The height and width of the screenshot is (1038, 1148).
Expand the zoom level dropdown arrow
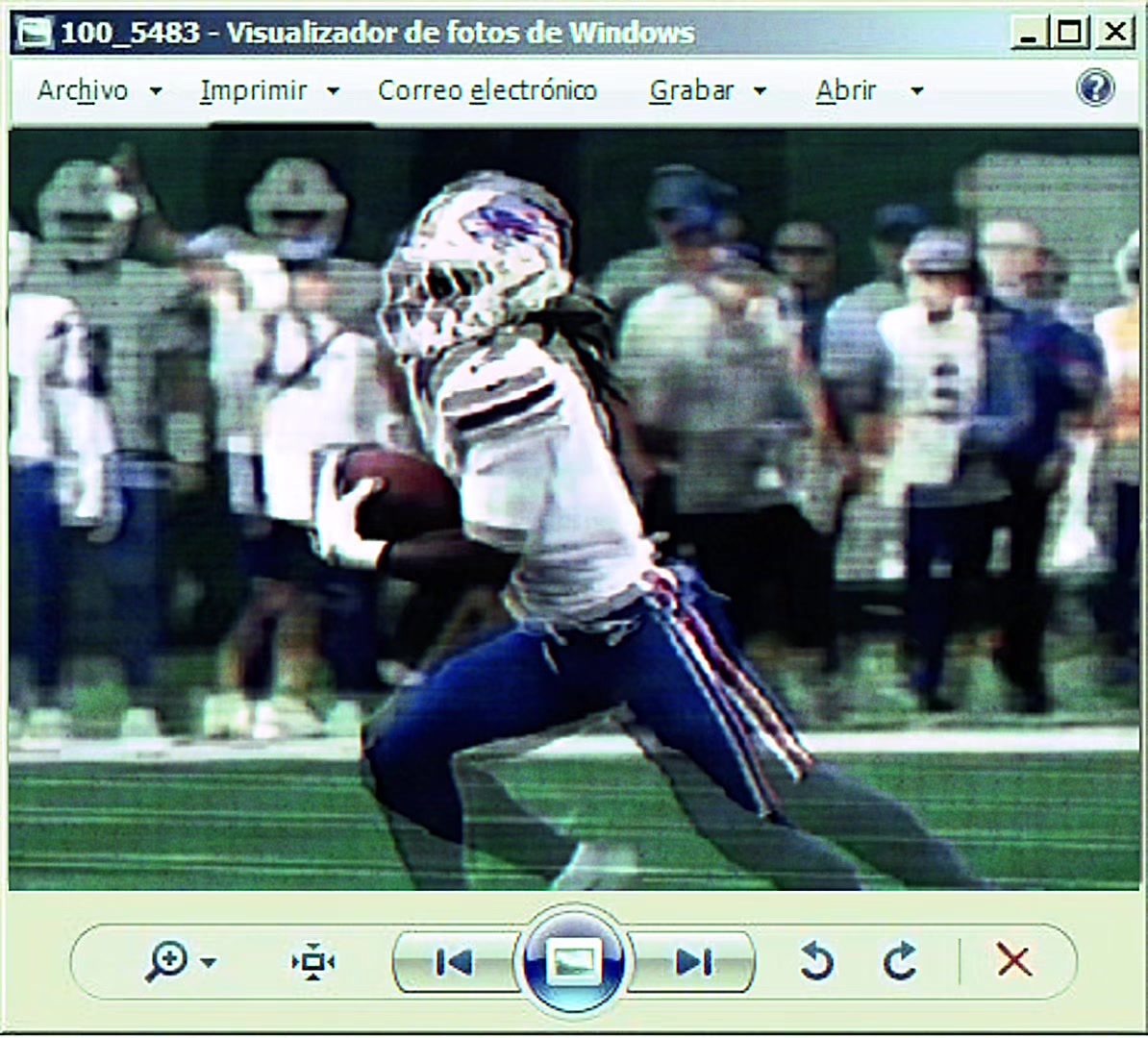(209, 963)
